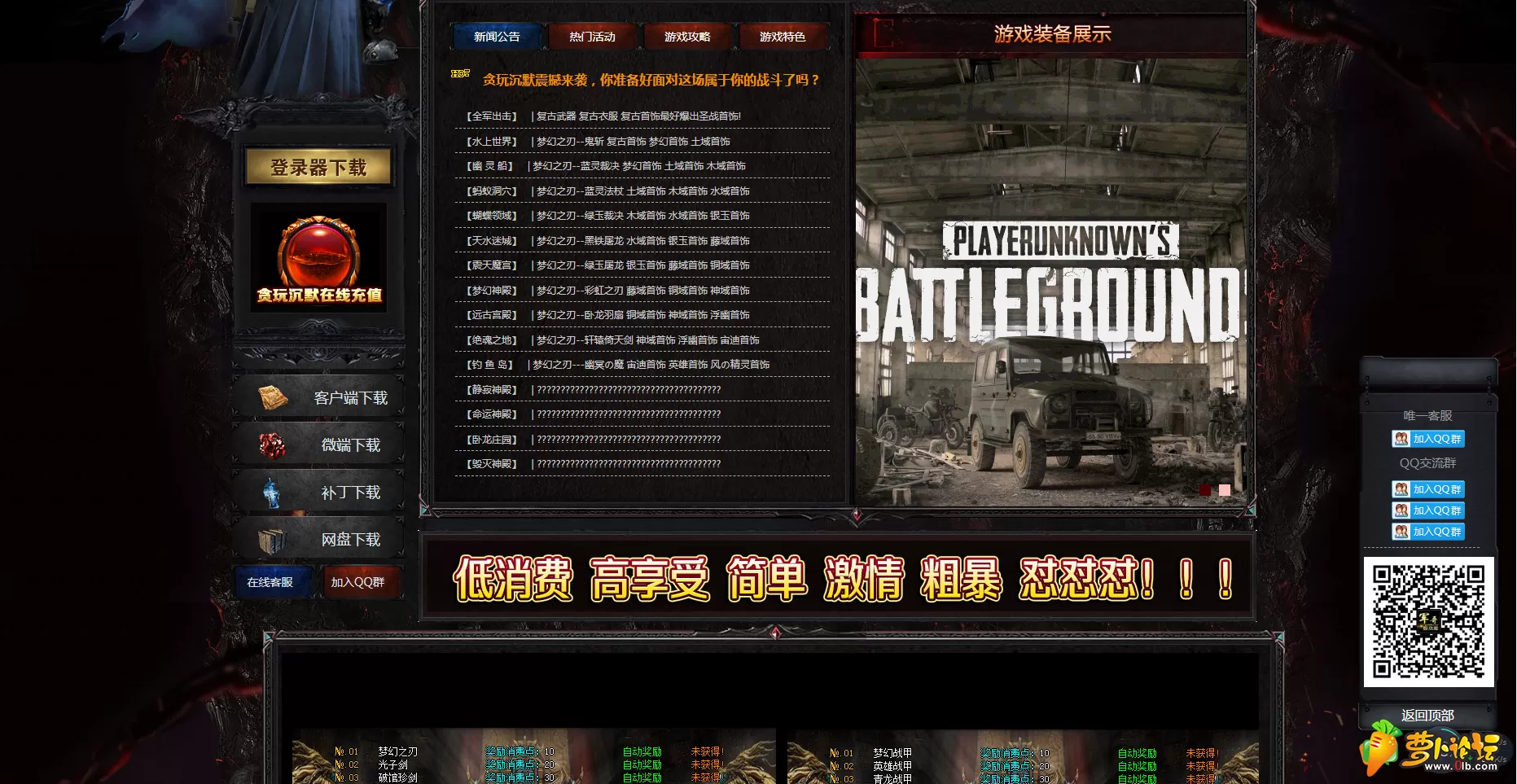Click the 返回顶部 back-to-top button
This screenshot has width=1517, height=784.
coord(1427,716)
